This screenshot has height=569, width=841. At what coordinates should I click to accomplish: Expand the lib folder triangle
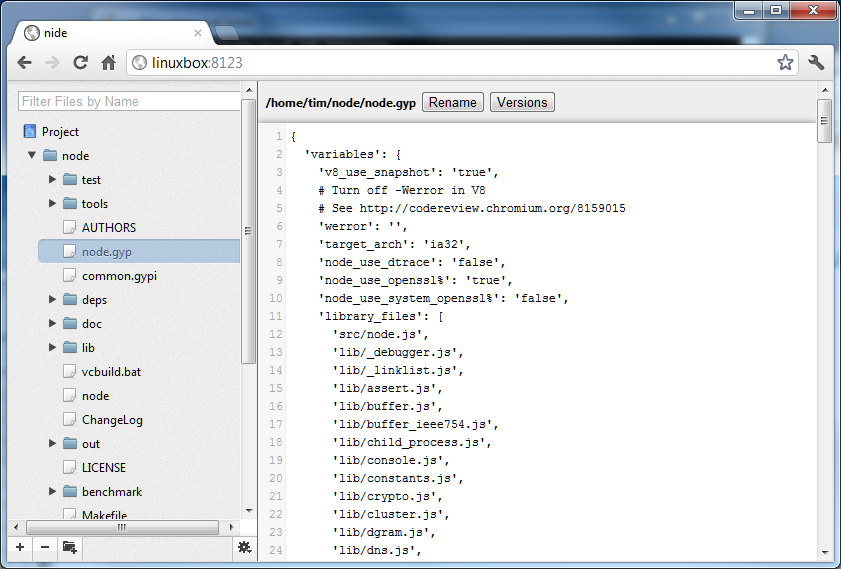52,347
